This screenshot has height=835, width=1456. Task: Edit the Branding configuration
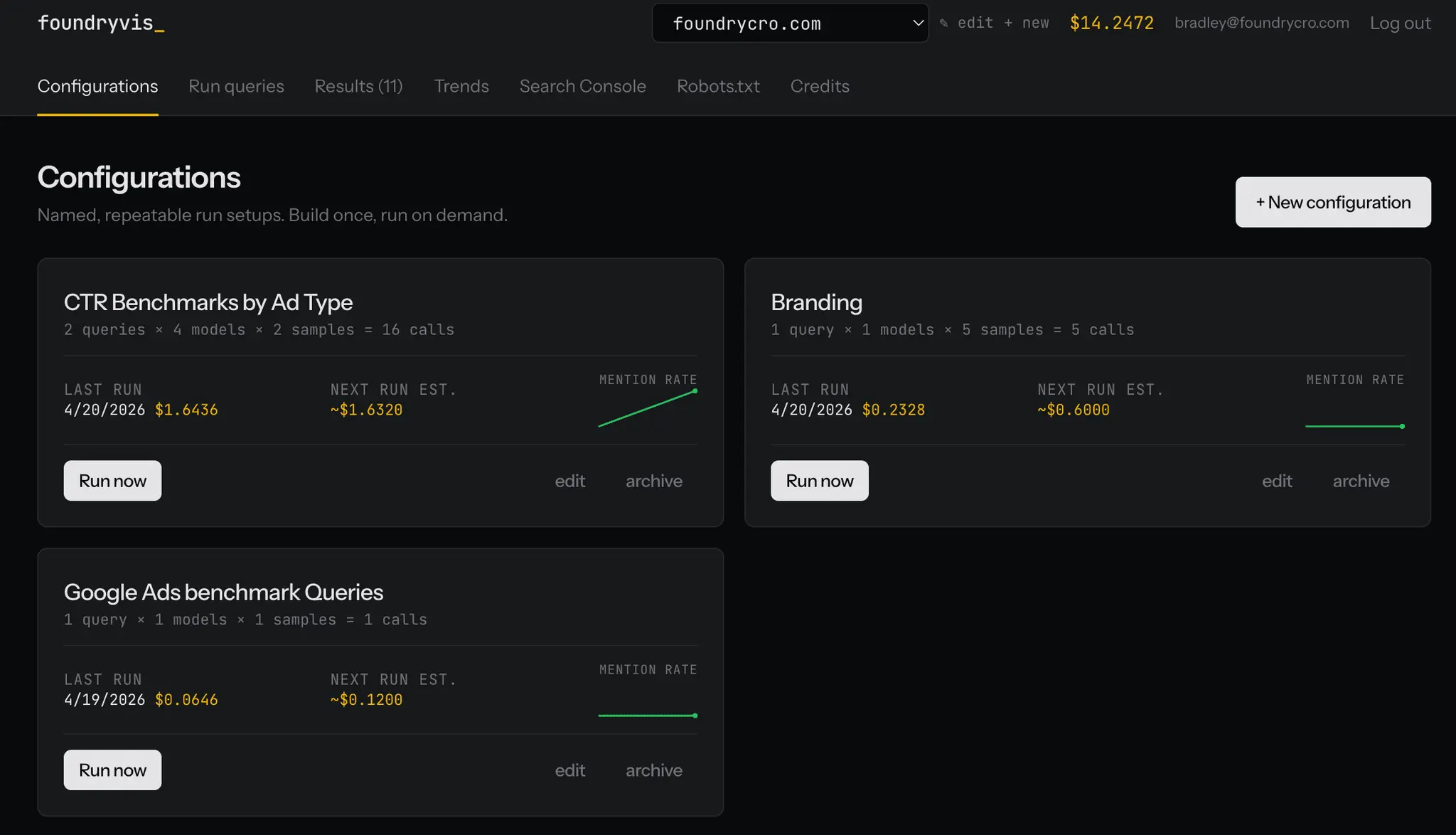coord(1278,481)
